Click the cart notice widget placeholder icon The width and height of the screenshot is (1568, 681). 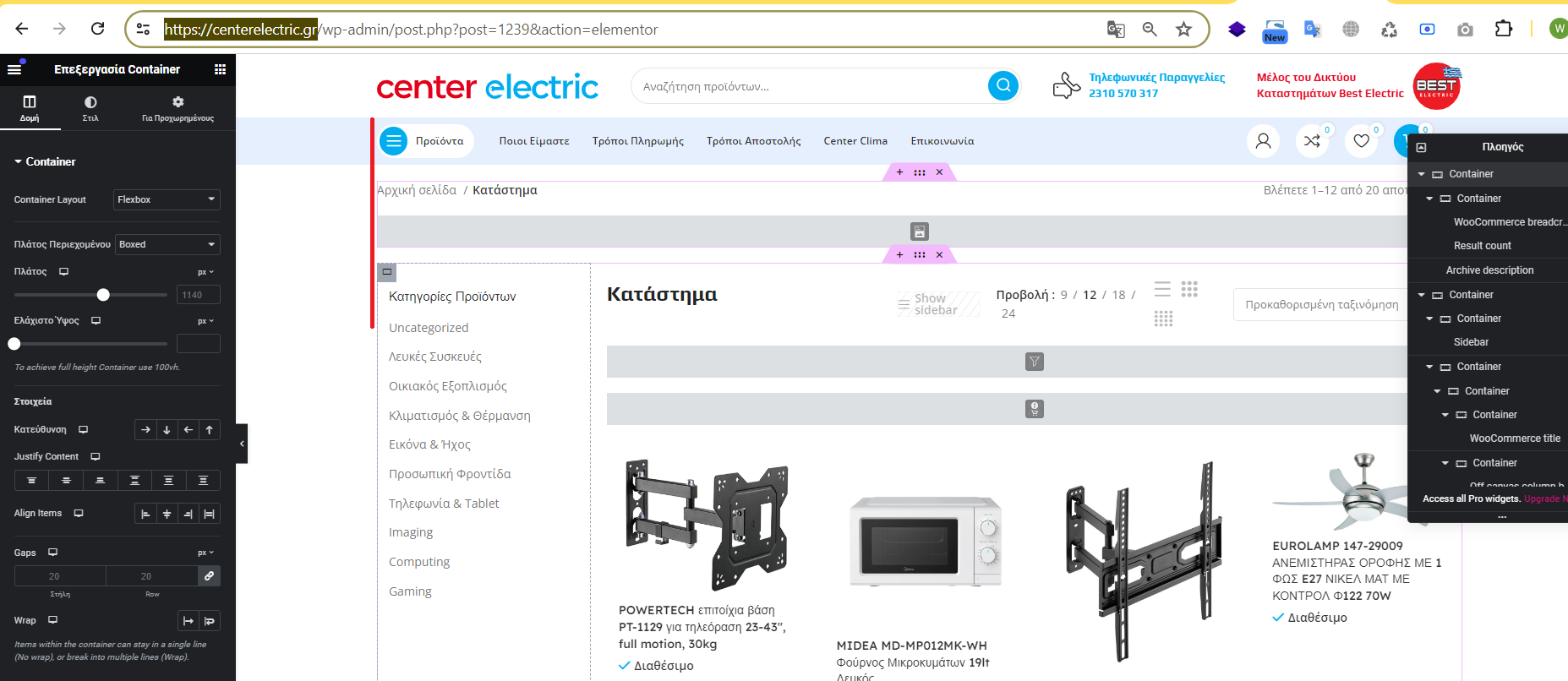tap(1035, 409)
